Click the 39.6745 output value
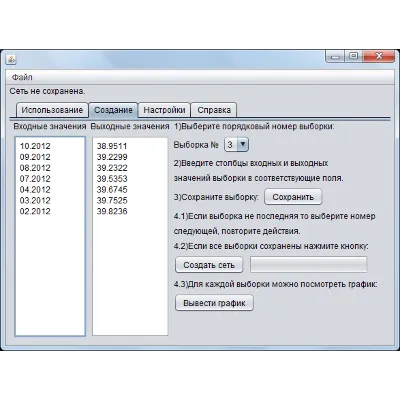The width and height of the screenshot is (400, 400). pos(112,190)
